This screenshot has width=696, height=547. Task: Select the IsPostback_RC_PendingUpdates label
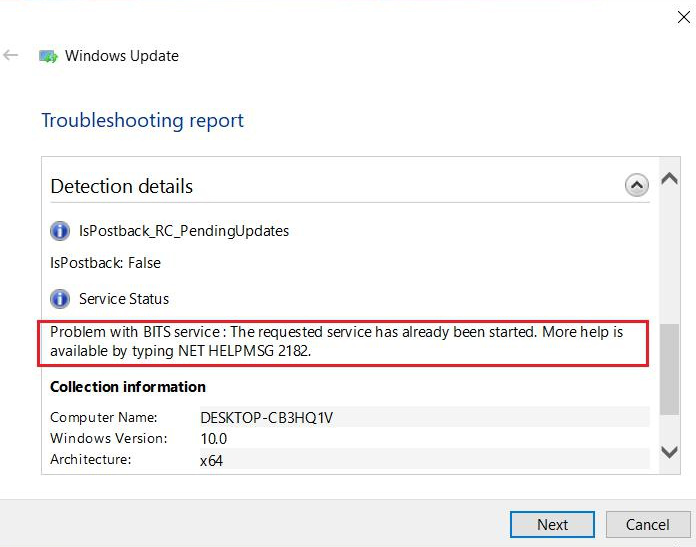[x=184, y=231]
